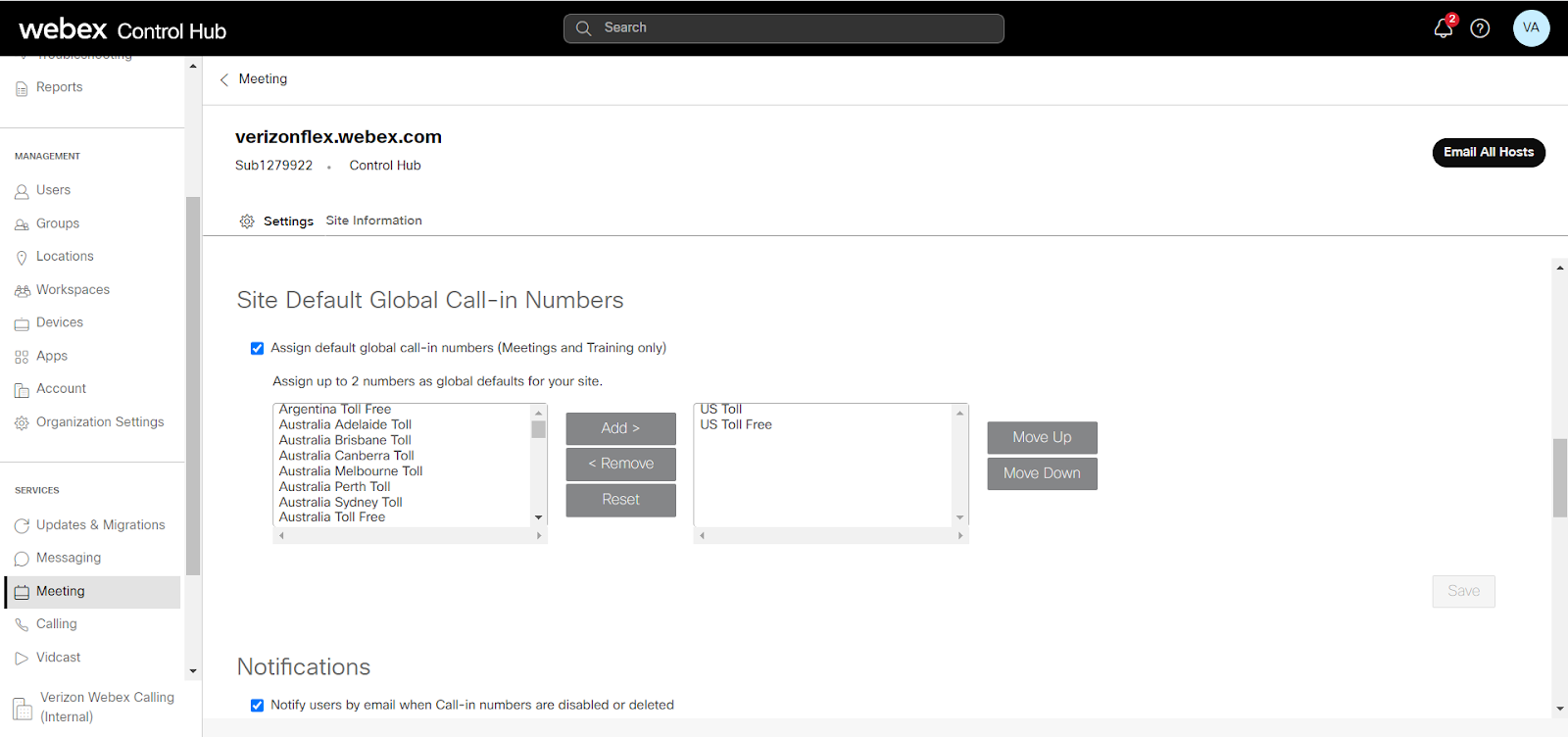Click the main page scrollbar down arrow
Image resolution: width=1568 pixels, height=737 pixels.
pyautogui.click(x=1559, y=709)
